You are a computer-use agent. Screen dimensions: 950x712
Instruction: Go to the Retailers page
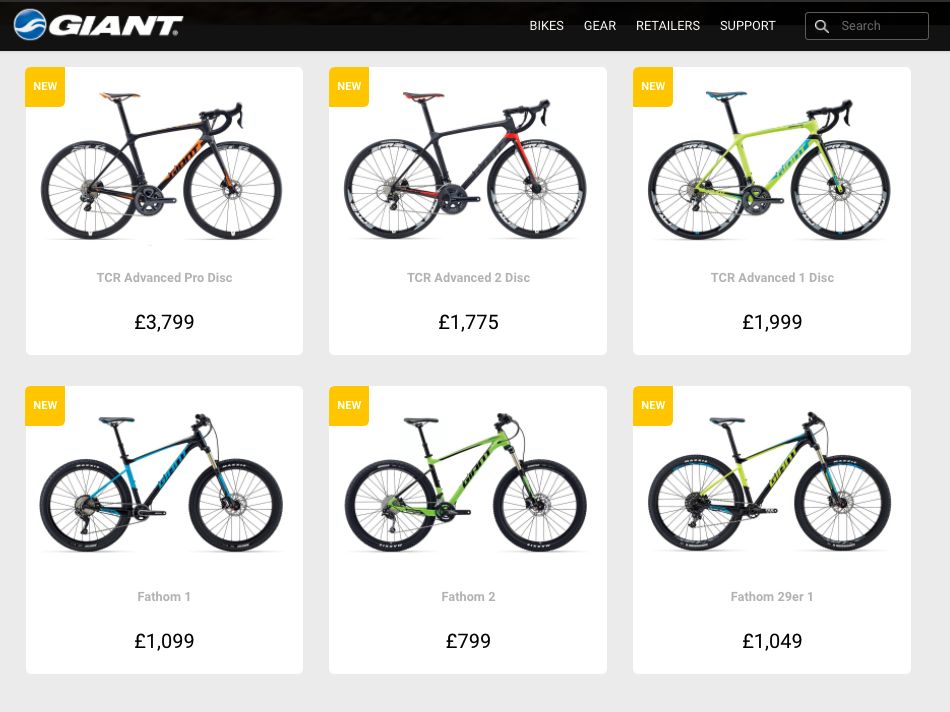click(668, 26)
